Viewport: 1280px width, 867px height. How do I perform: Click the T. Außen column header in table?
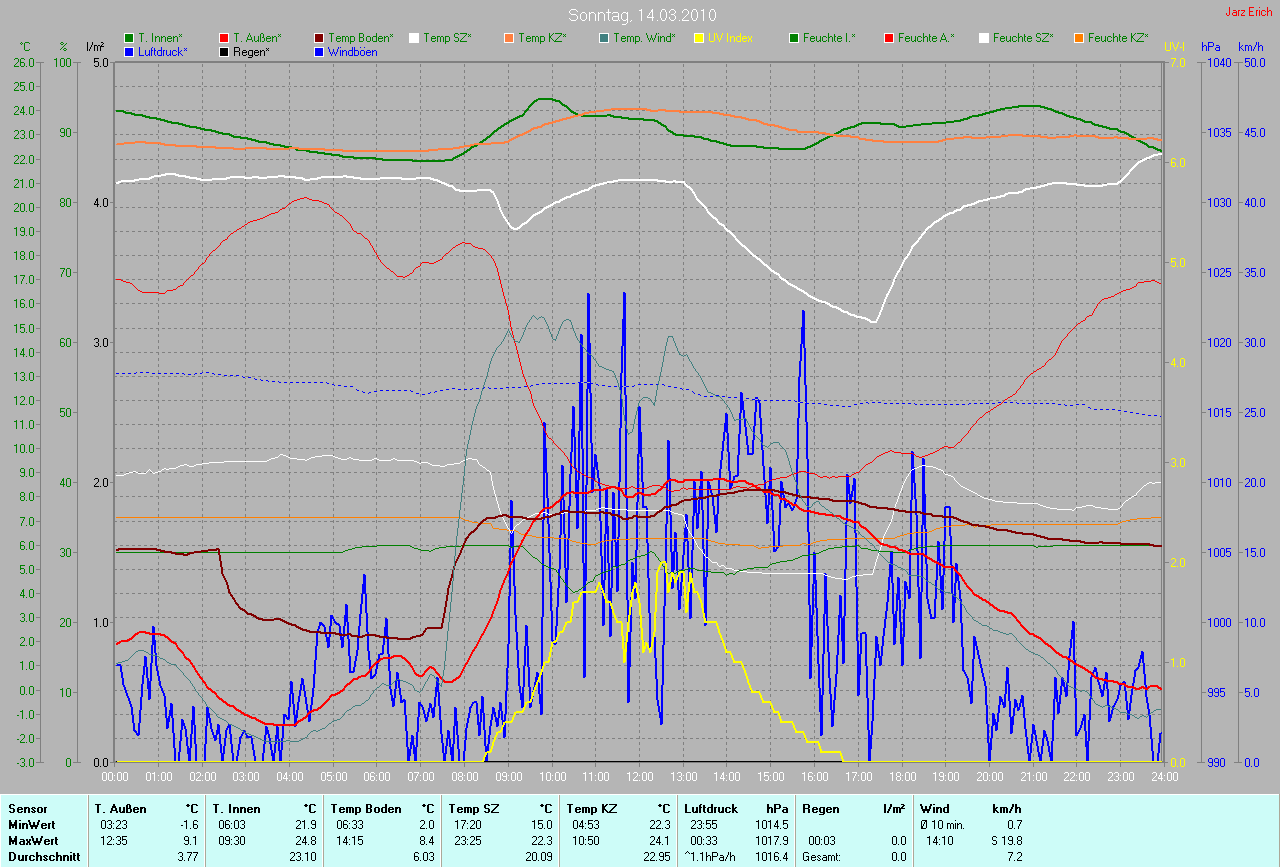point(120,809)
